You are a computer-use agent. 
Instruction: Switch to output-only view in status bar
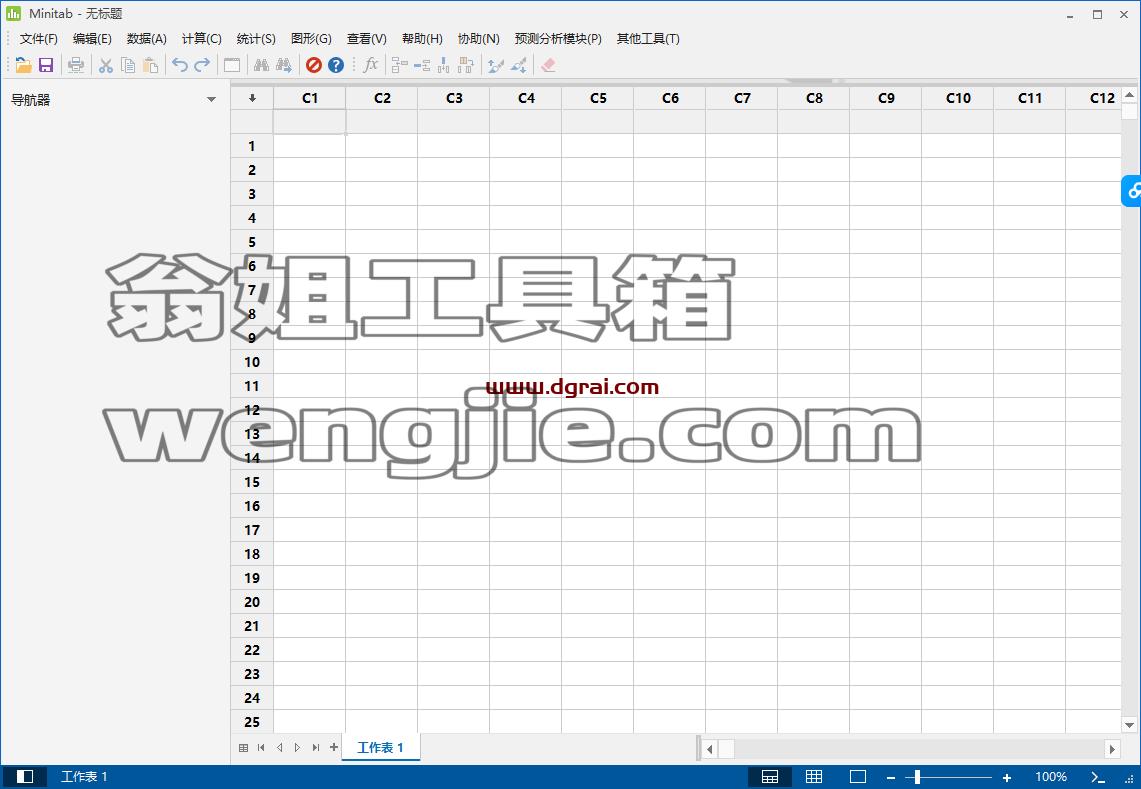[x=858, y=777]
